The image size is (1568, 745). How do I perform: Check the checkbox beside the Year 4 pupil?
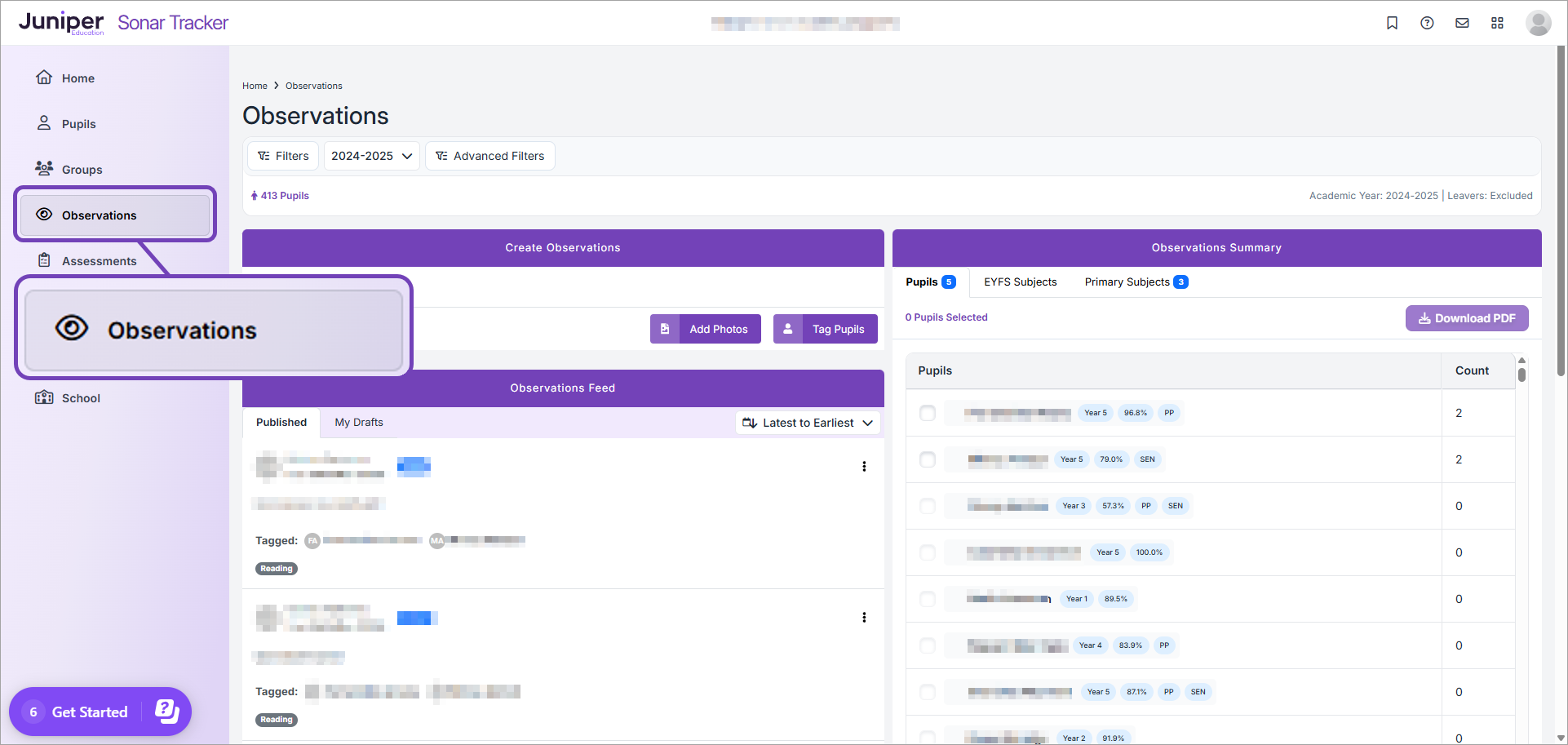[x=928, y=645]
